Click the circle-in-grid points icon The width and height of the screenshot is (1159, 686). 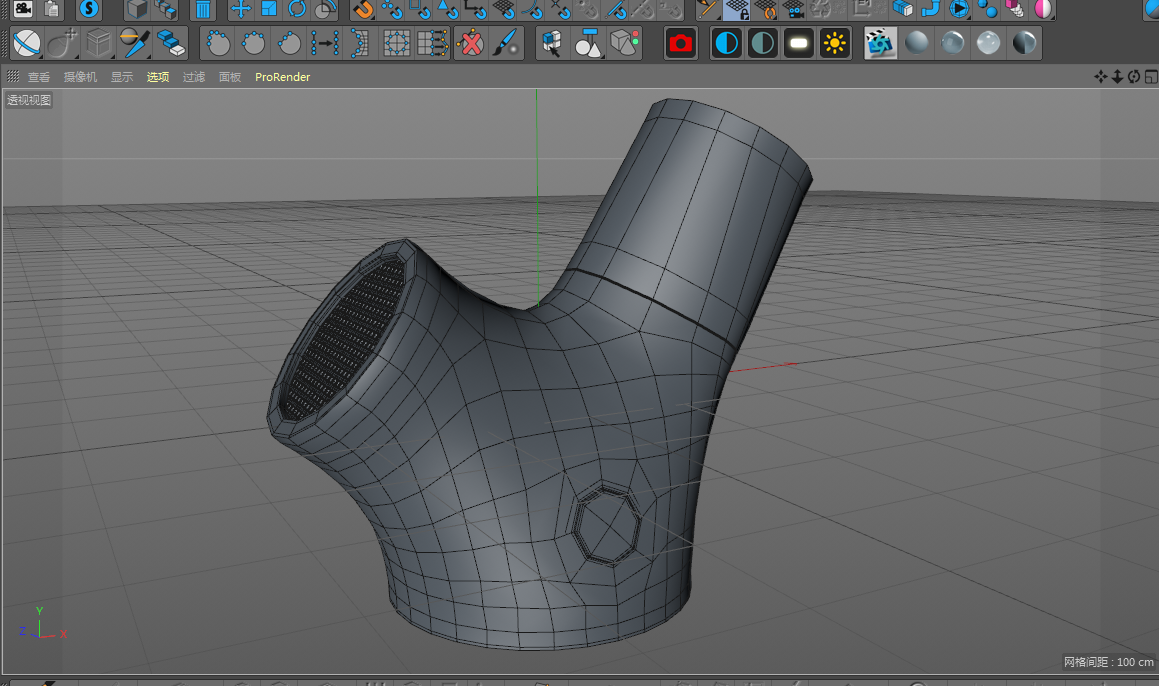click(x=396, y=44)
